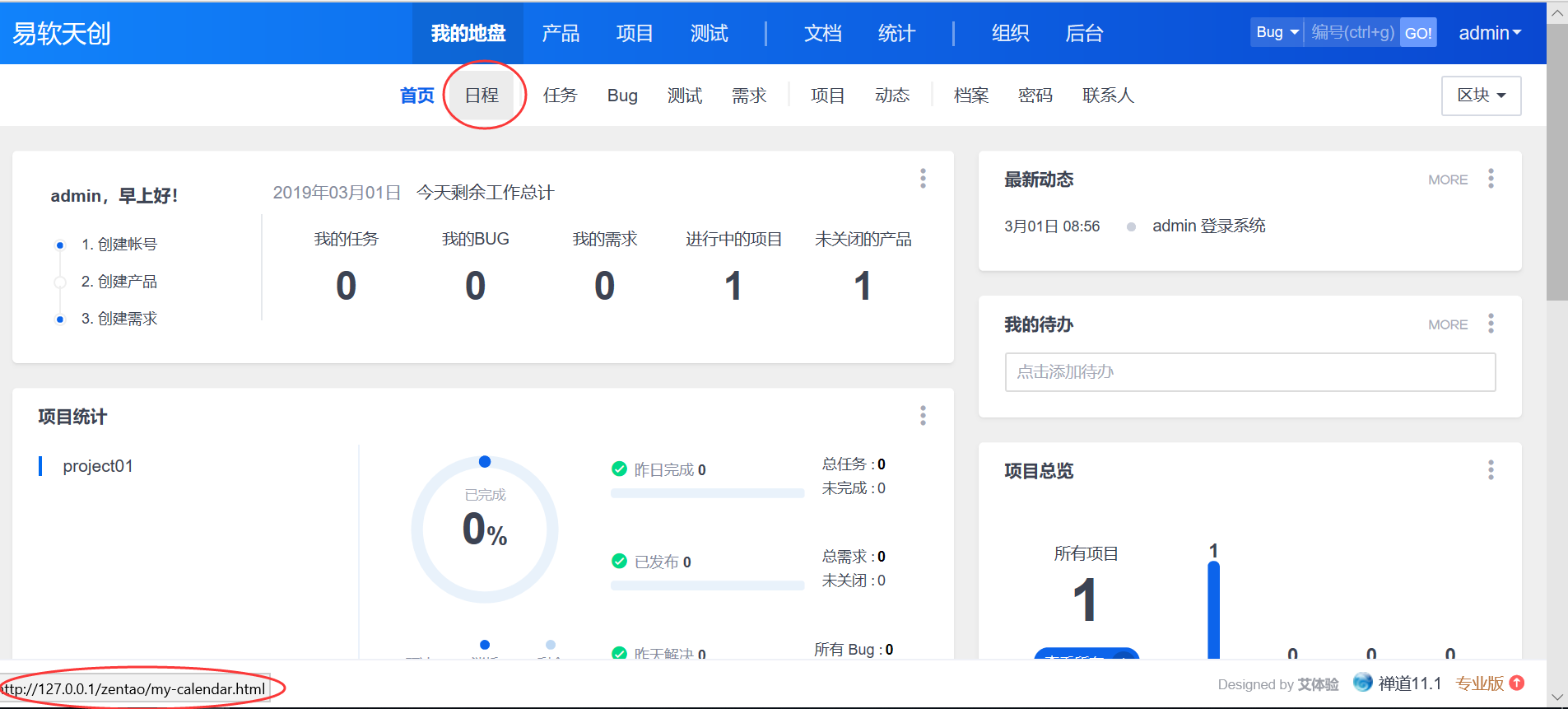Open the 产品 main menu
The height and width of the screenshot is (709, 1568).
click(561, 33)
